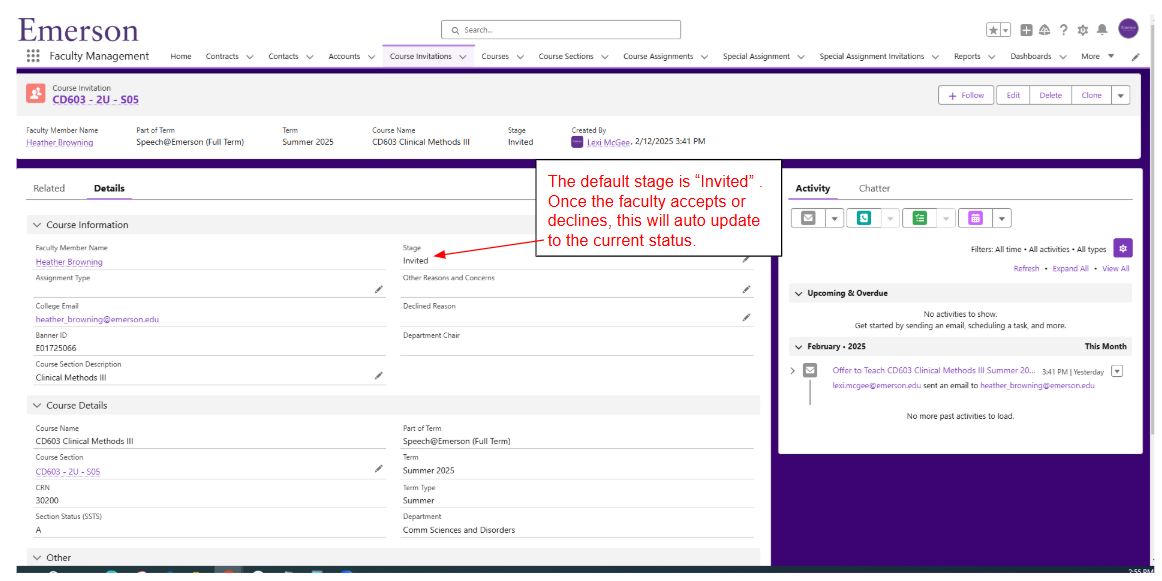Expand the Offer to Teach email entry
Viewport: 1162px width, 581px height.
coord(792,371)
